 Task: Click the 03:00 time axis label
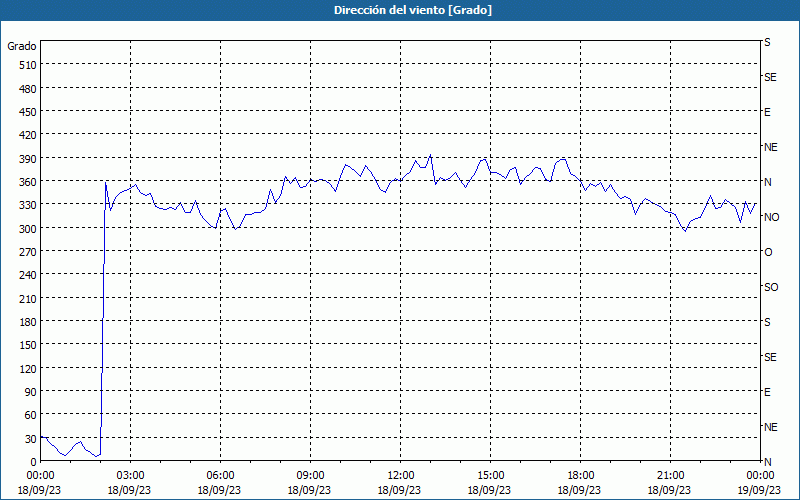coord(130,476)
